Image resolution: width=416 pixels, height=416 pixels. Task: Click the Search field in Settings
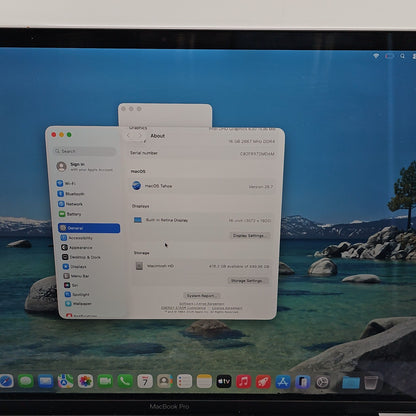click(84, 151)
